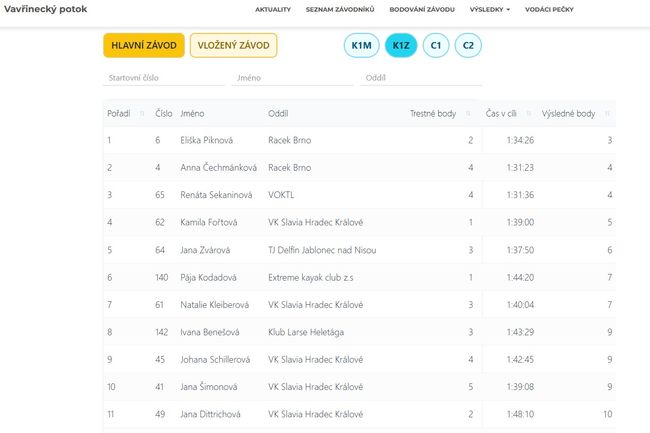Image resolution: width=650 pixels, height=433 pixels.
Task: Choose the C2 category pill
Action: (x=468, y=46)
